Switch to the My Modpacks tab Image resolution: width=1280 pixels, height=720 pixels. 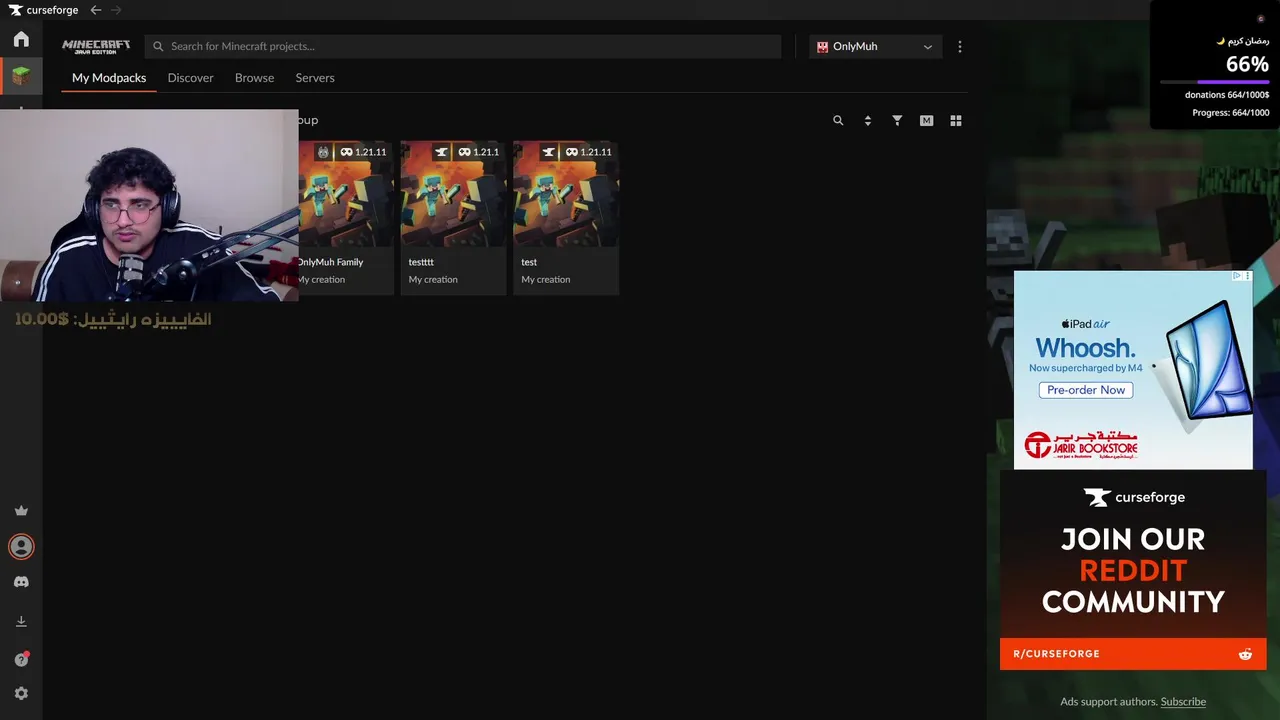pyautogui.click(x=109, y=78)
